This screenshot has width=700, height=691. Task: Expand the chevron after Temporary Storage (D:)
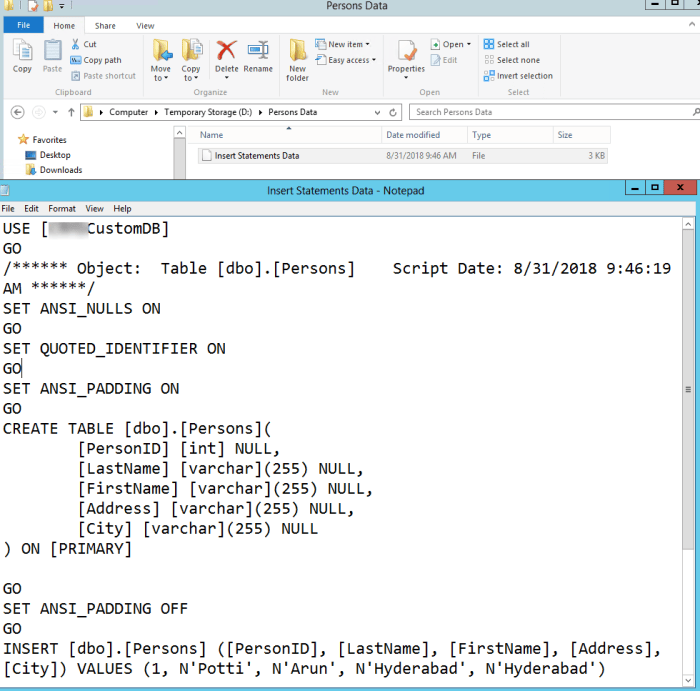[260, 112]
